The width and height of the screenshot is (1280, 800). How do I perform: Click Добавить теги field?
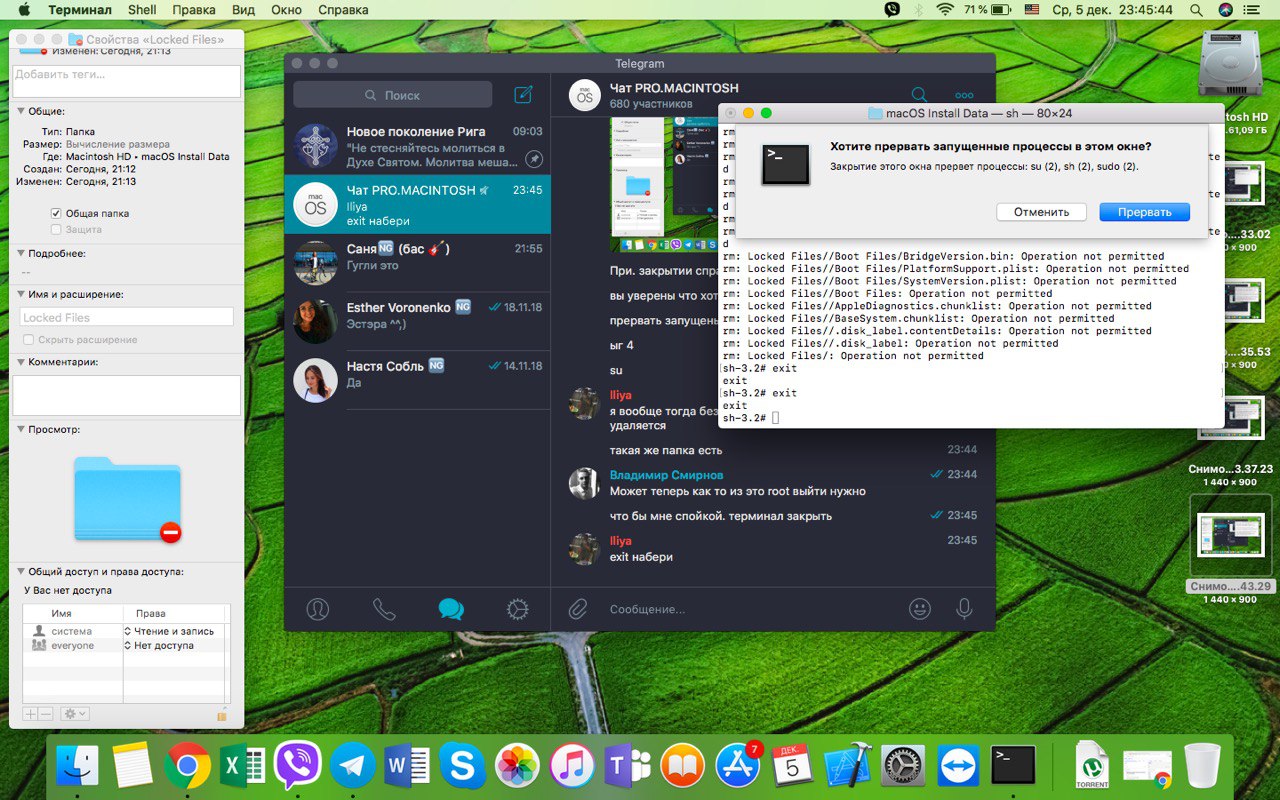pos(127,81)
